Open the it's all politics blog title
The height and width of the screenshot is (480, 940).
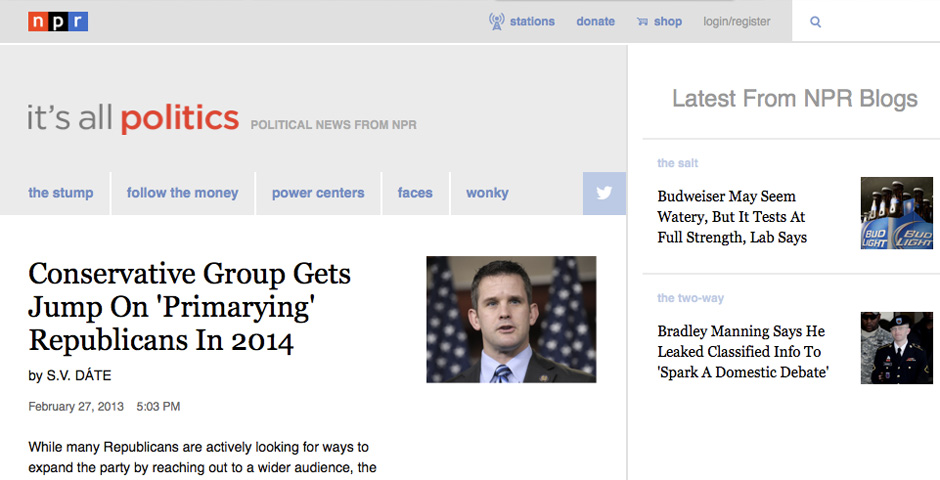click(x=133, y=117)
